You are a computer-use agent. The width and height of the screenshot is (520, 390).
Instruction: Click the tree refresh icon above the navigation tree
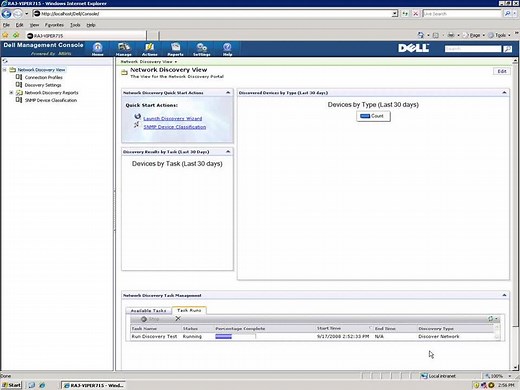[x=5, y=61]
